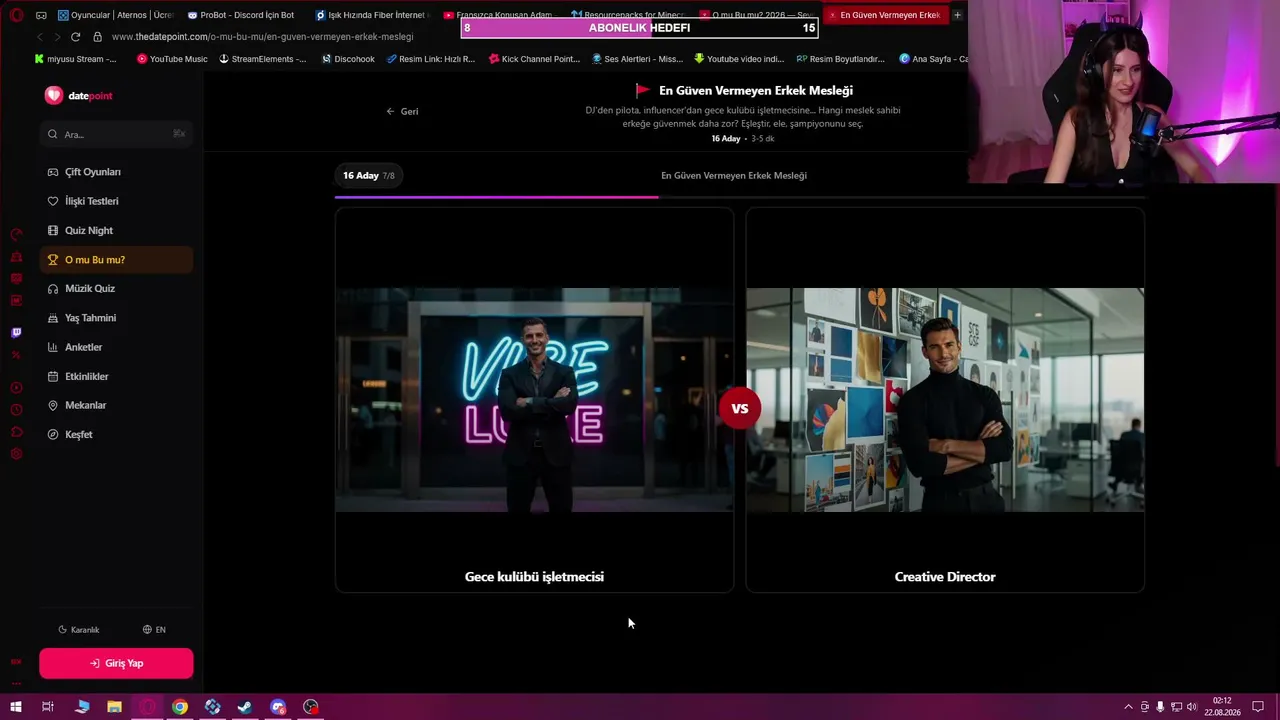The width and height of the screenshot is (1280, 720).
Task: Click the red flag icon beside the title
Action: (x=643, y=91)
